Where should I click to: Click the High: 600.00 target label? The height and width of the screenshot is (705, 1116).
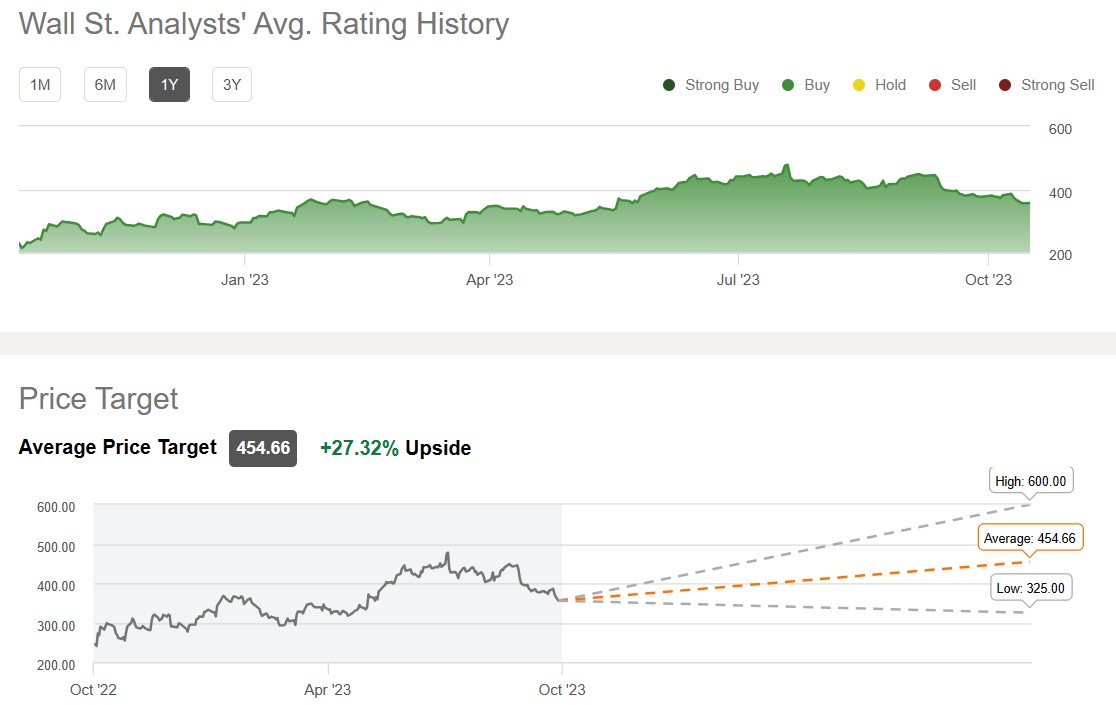pyautogui.click(x=1031, y=481)
